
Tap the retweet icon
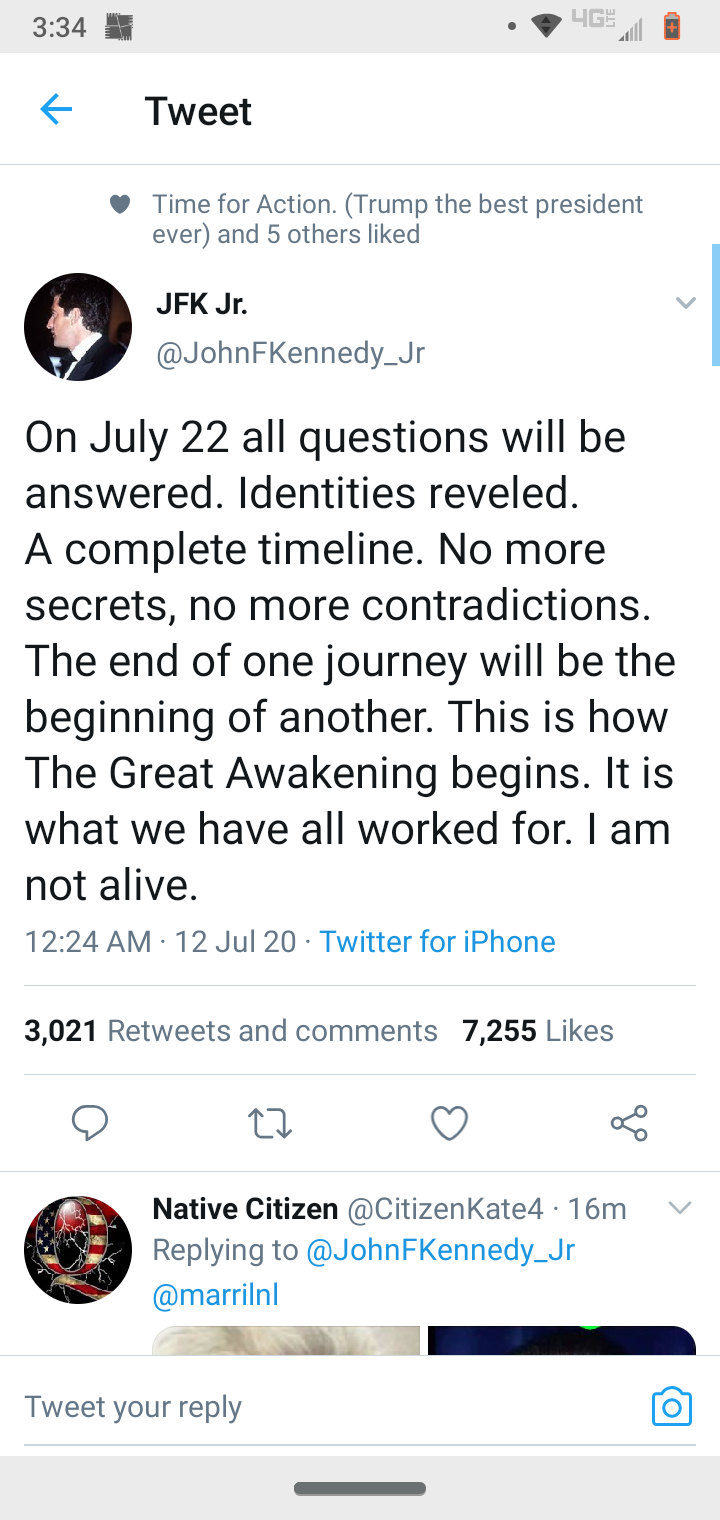point(269,1123)
